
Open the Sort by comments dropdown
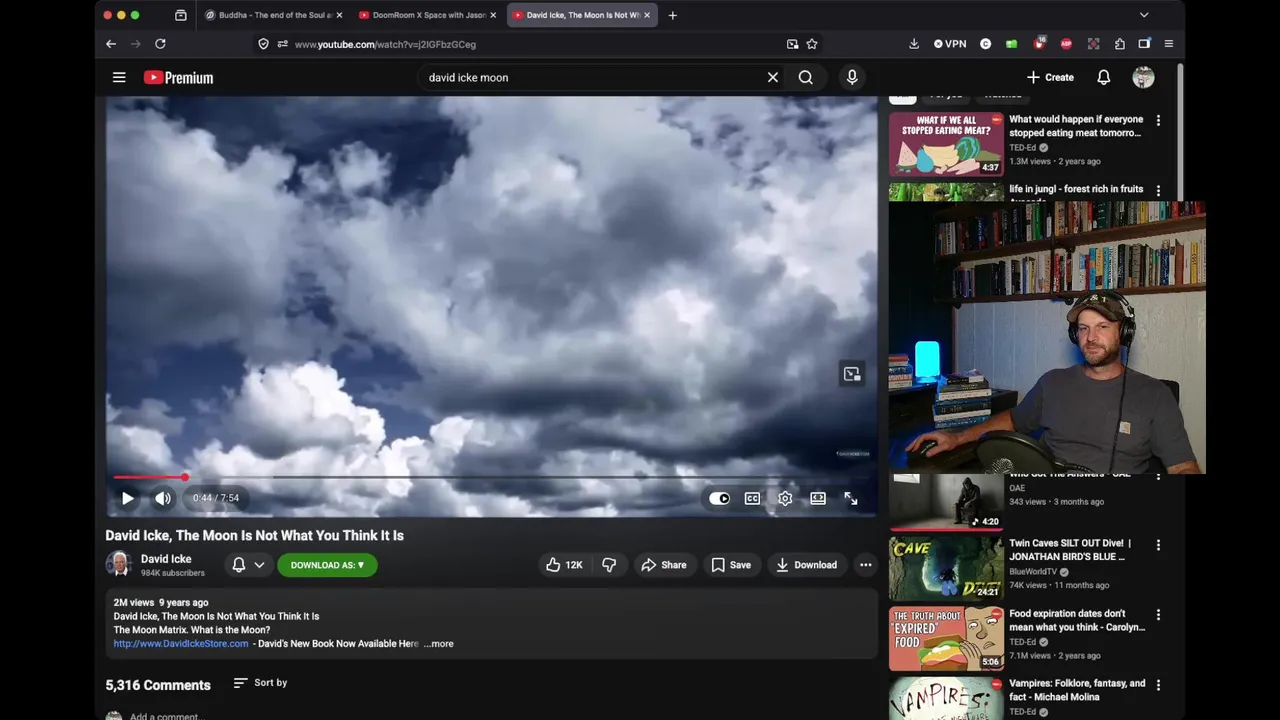click(x=260, y=683)
